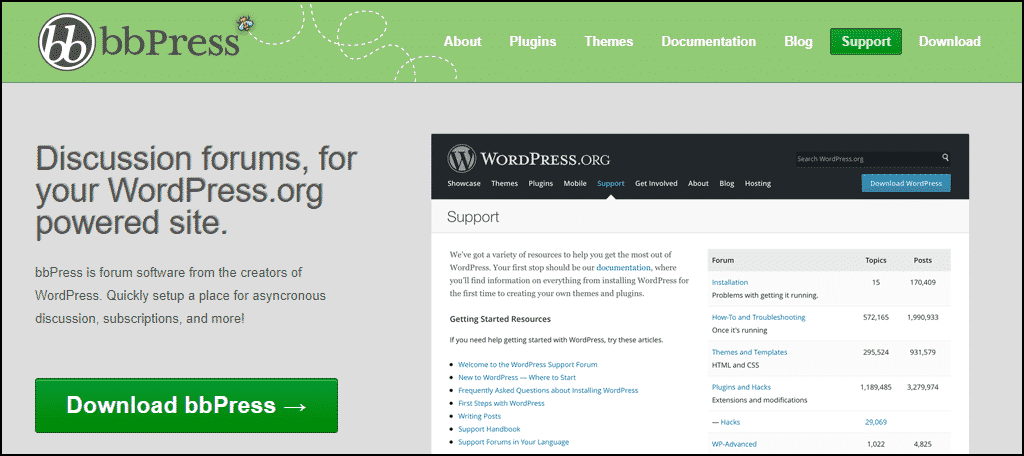Open How-To and Troubleshooting forum link
Viewport: 1024px width, 456px height.
tap(758, 317)
